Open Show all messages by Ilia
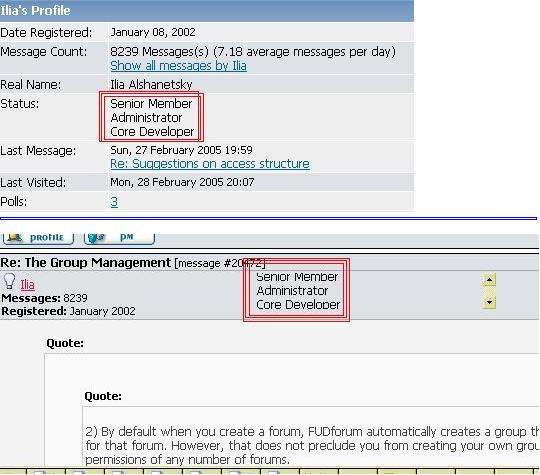 tap(178, 65)
